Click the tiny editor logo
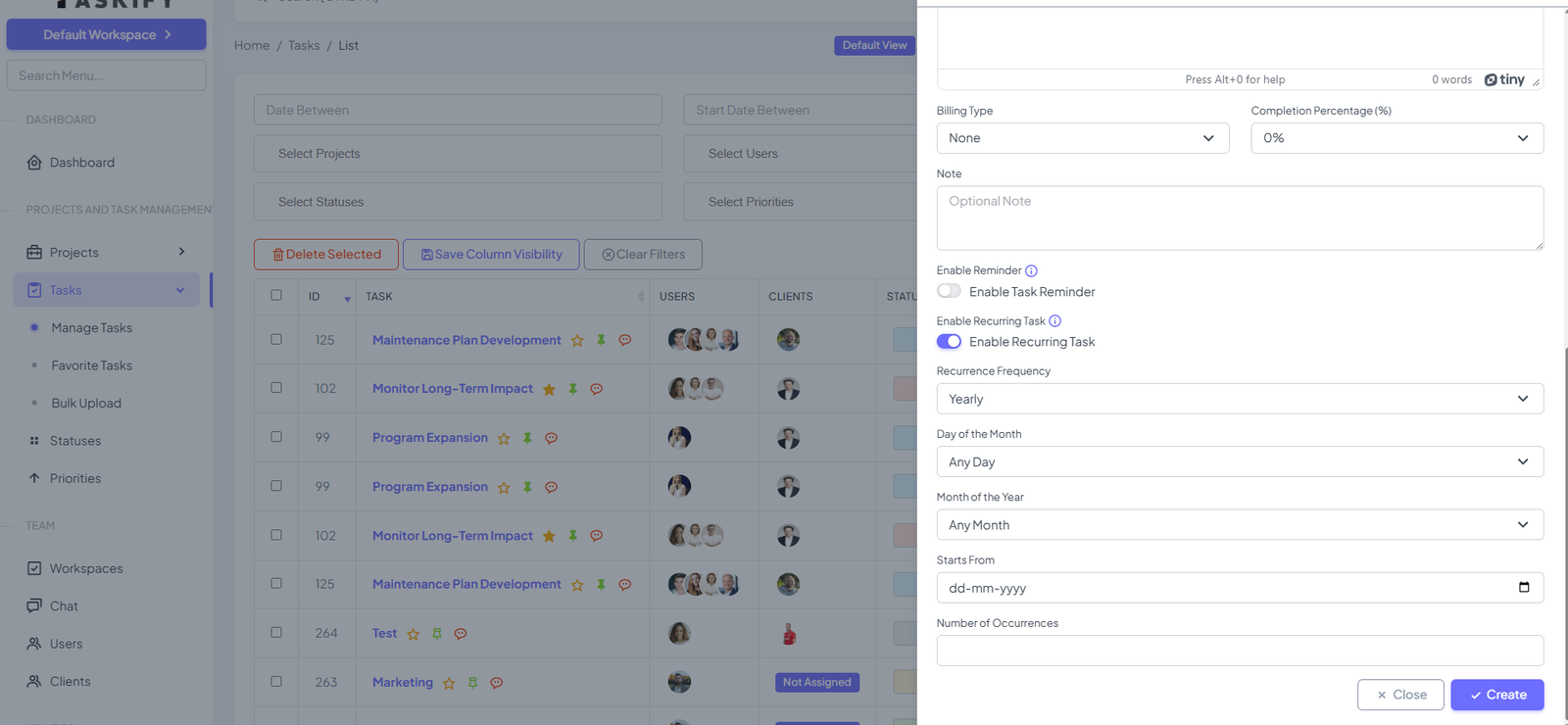 tap(1504, 79)
